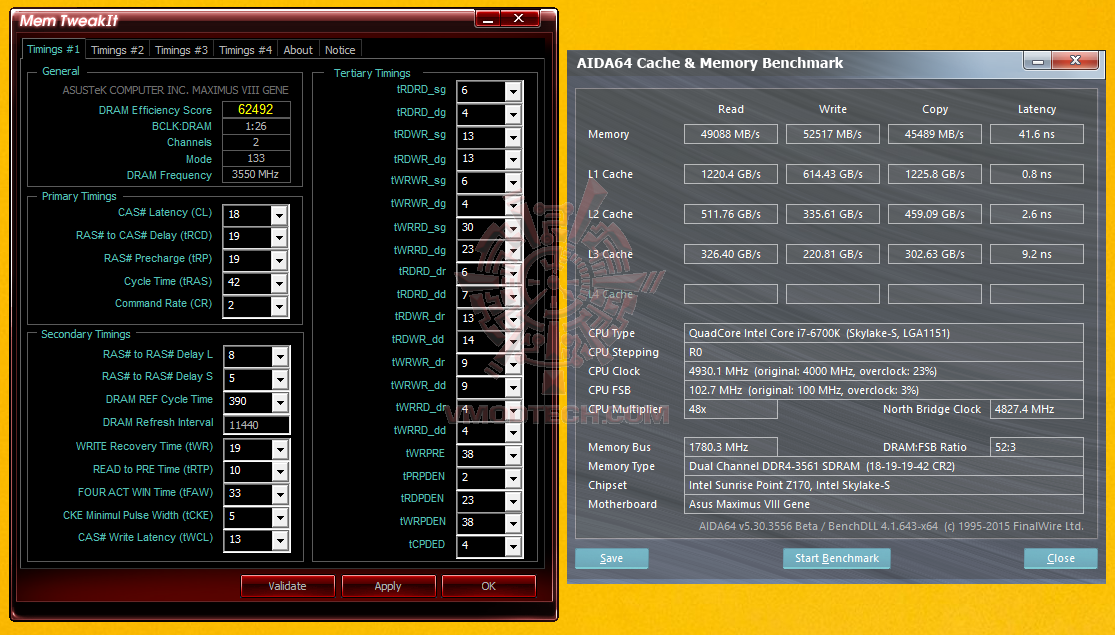Expand the tWRRD_dd dropdown

point(513,432)
